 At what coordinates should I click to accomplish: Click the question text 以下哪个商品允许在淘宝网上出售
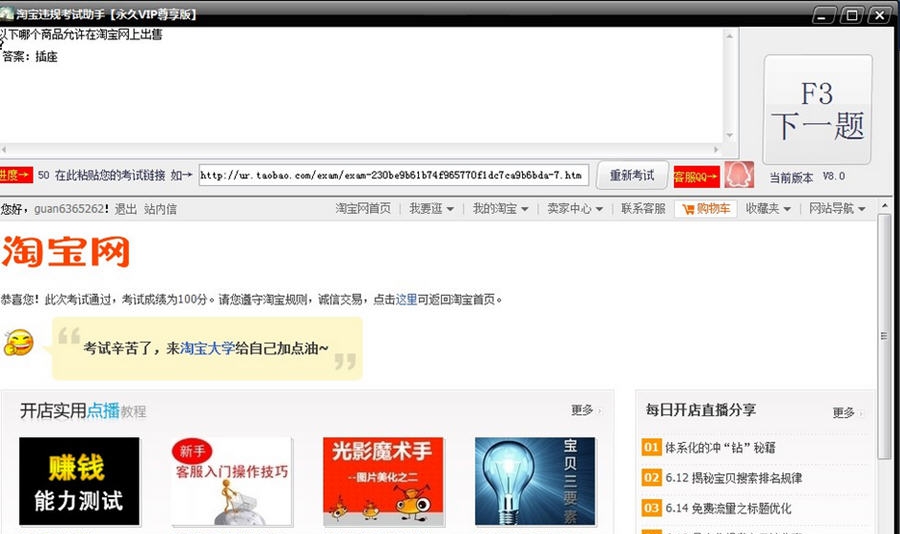pos(81,34)
